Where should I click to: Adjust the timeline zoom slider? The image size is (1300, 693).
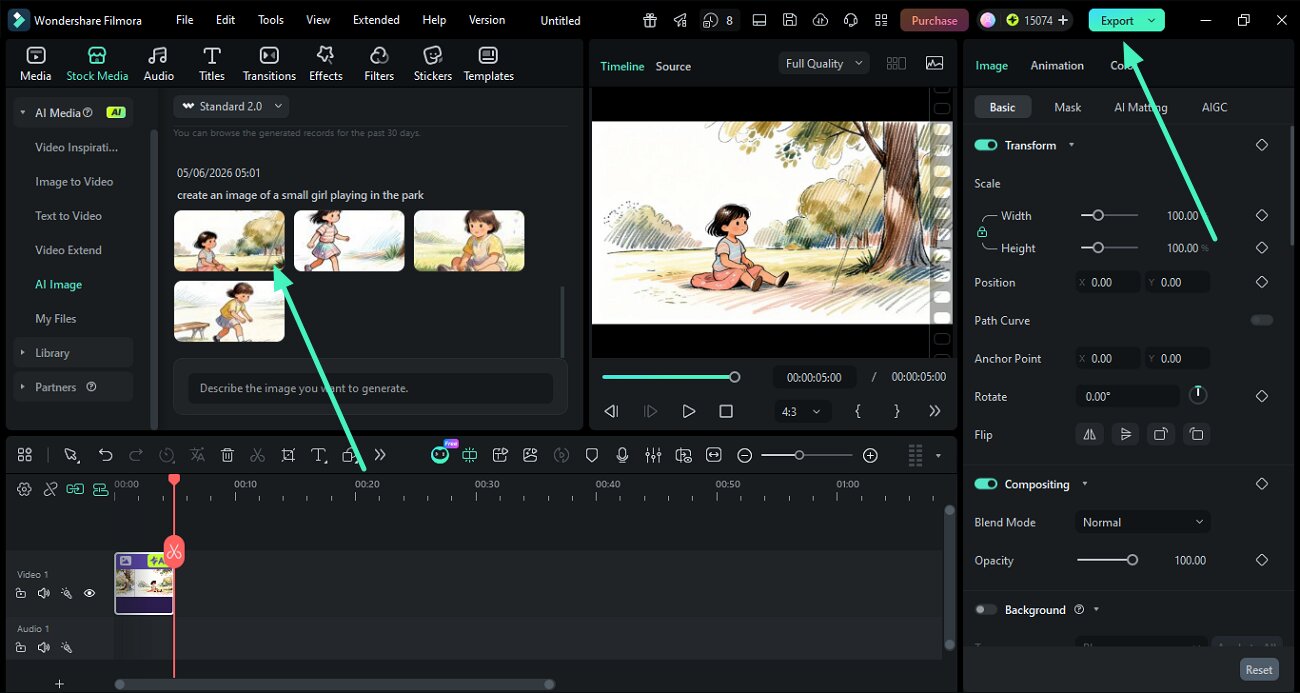click(x=806, y=455)
